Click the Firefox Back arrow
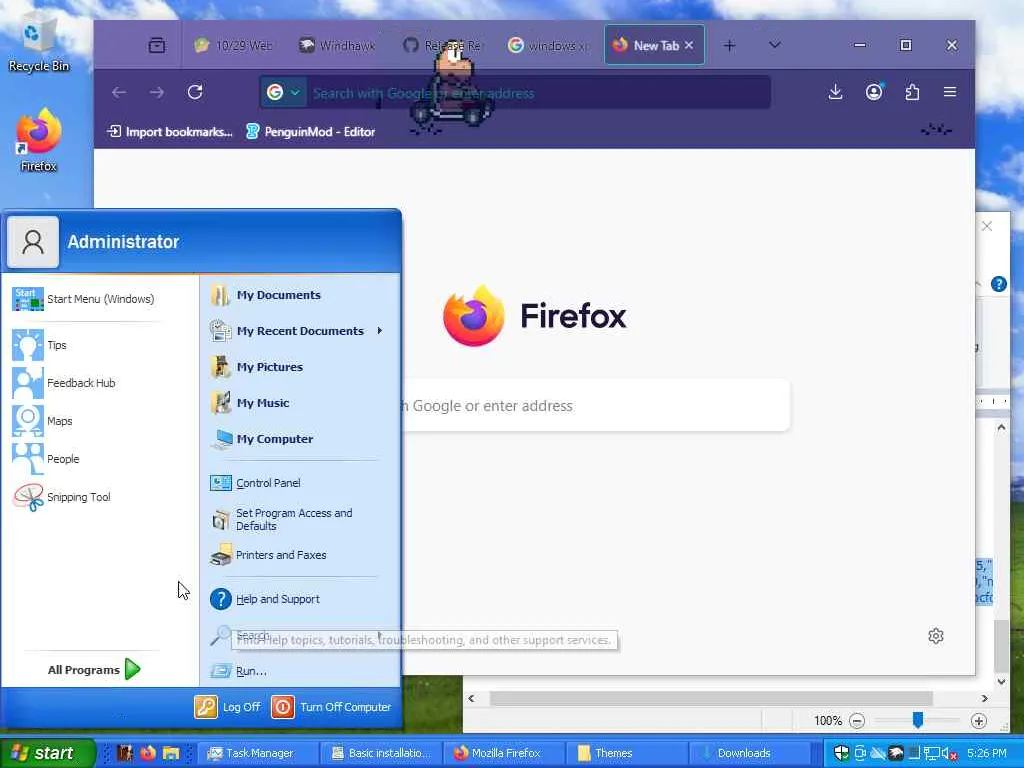1024x768 pixels. point(119,93)
